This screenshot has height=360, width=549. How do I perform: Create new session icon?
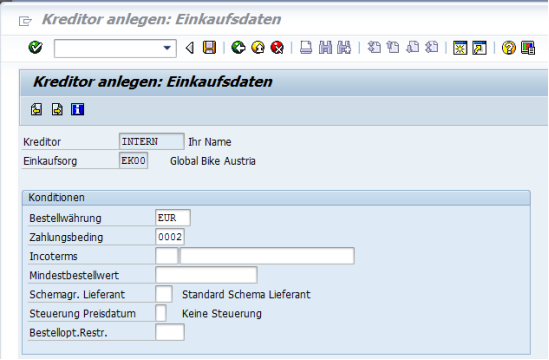[x=460, y=48]
